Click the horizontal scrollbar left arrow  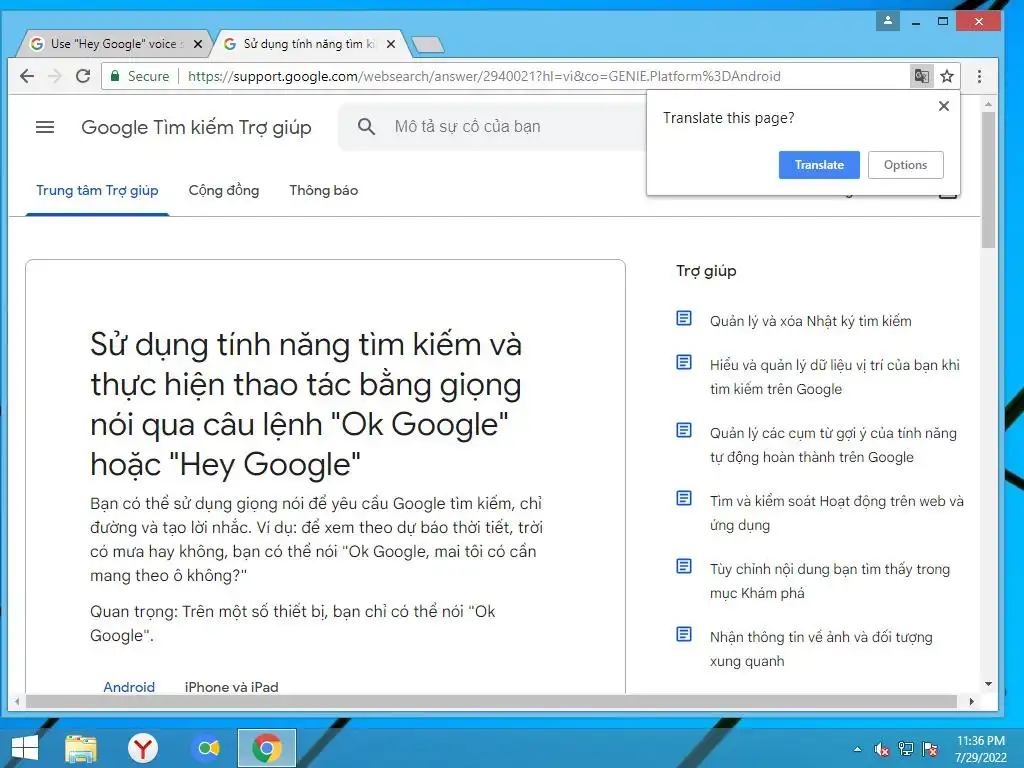click(16, 701)
